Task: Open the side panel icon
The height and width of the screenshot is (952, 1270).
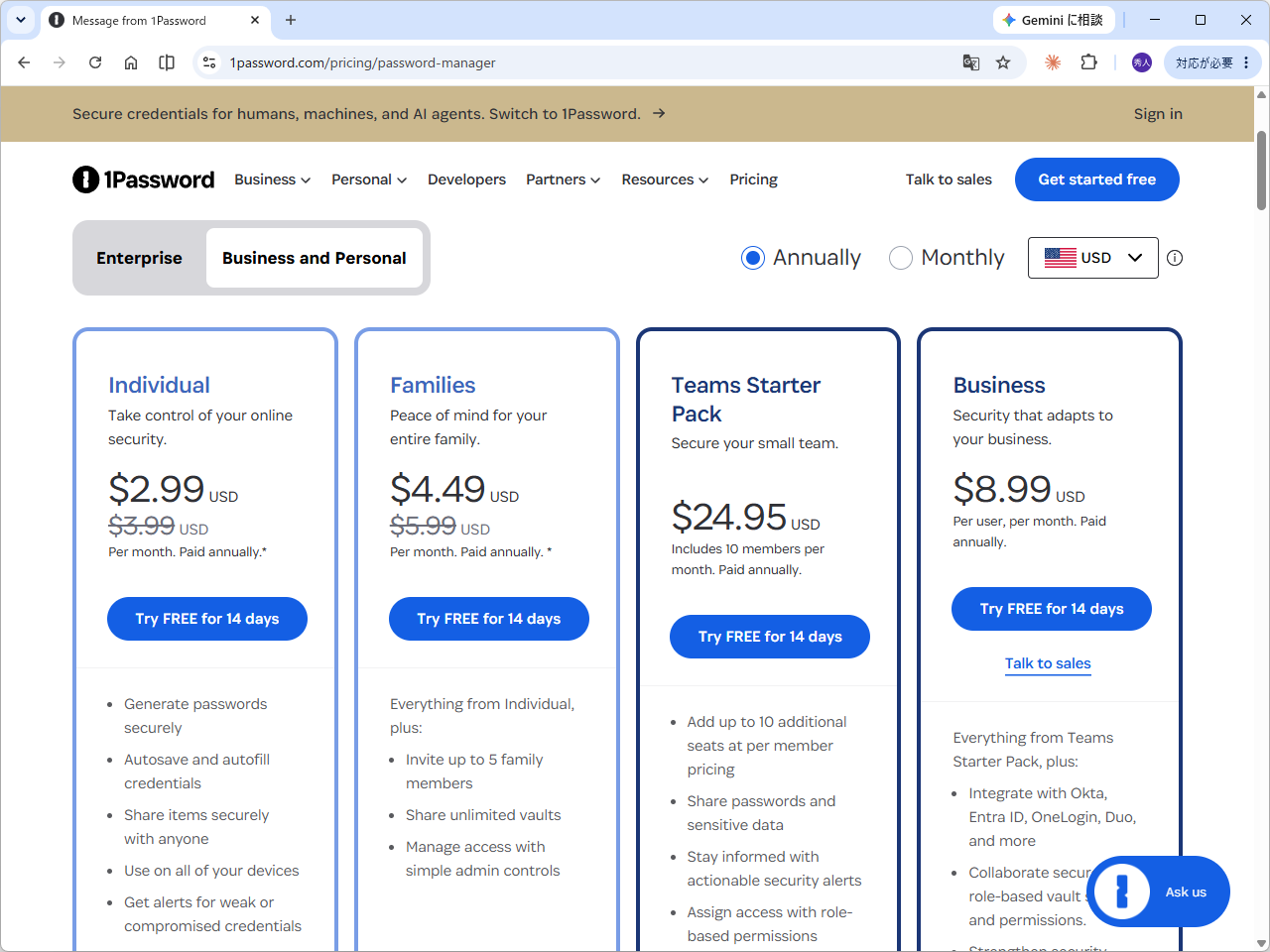Action: [x=167, y=62]
